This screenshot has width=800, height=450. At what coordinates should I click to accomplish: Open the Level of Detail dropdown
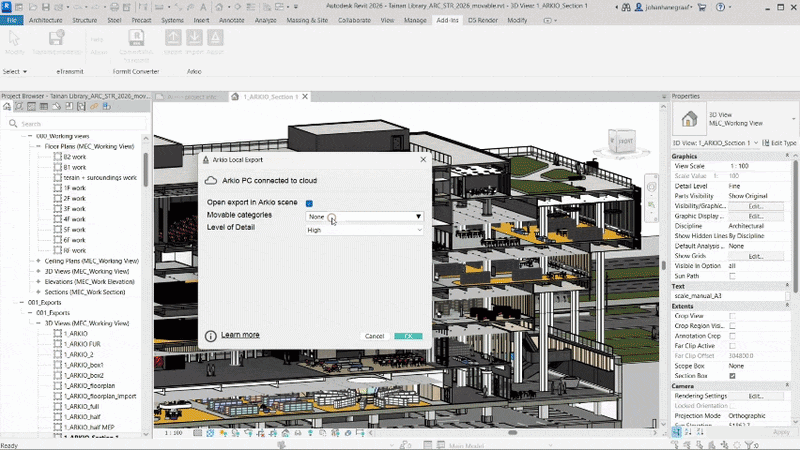pos(364,230)
